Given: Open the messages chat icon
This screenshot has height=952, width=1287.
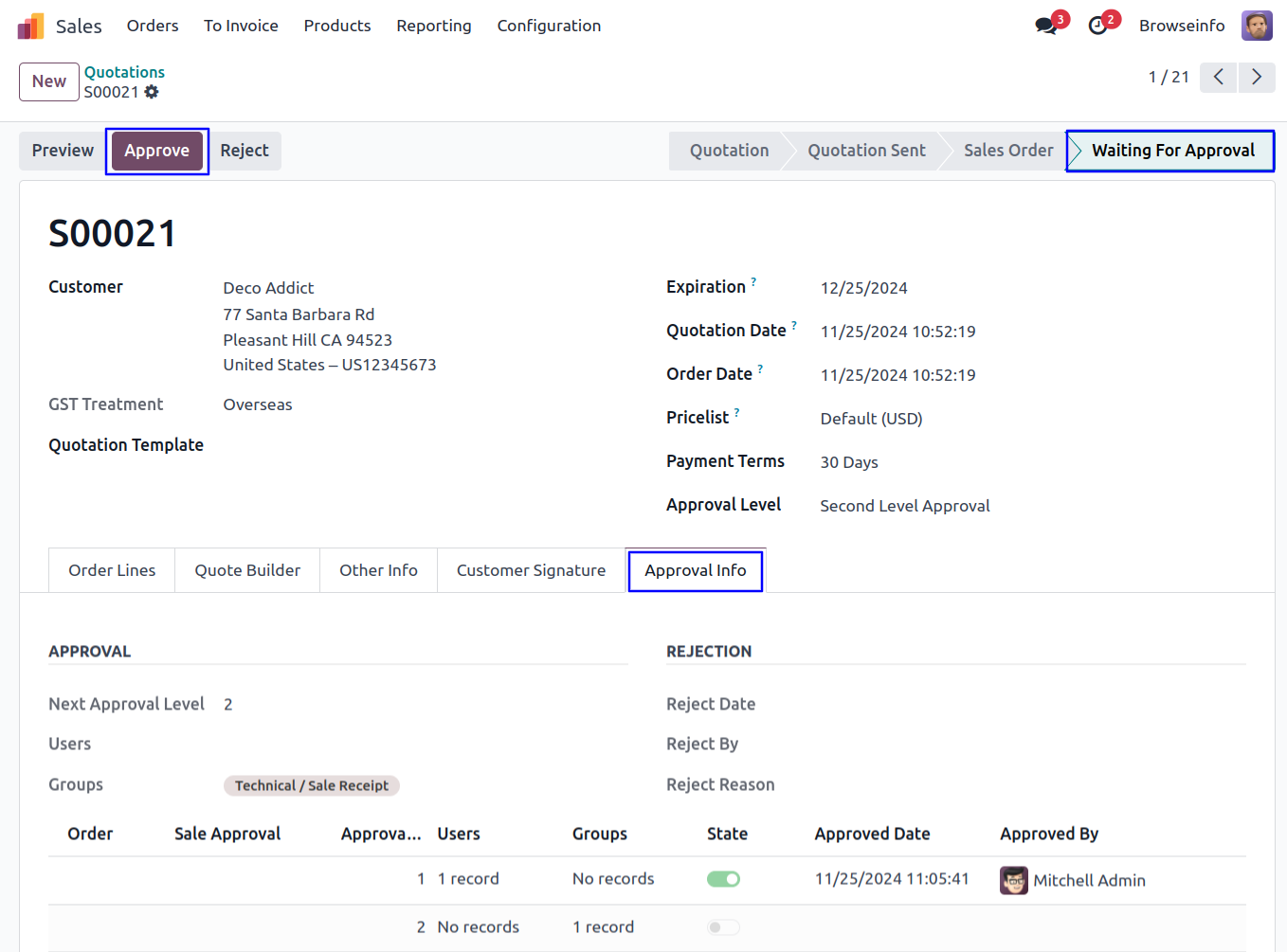Looking at the screenshot, I should [x=1046, y=26].
